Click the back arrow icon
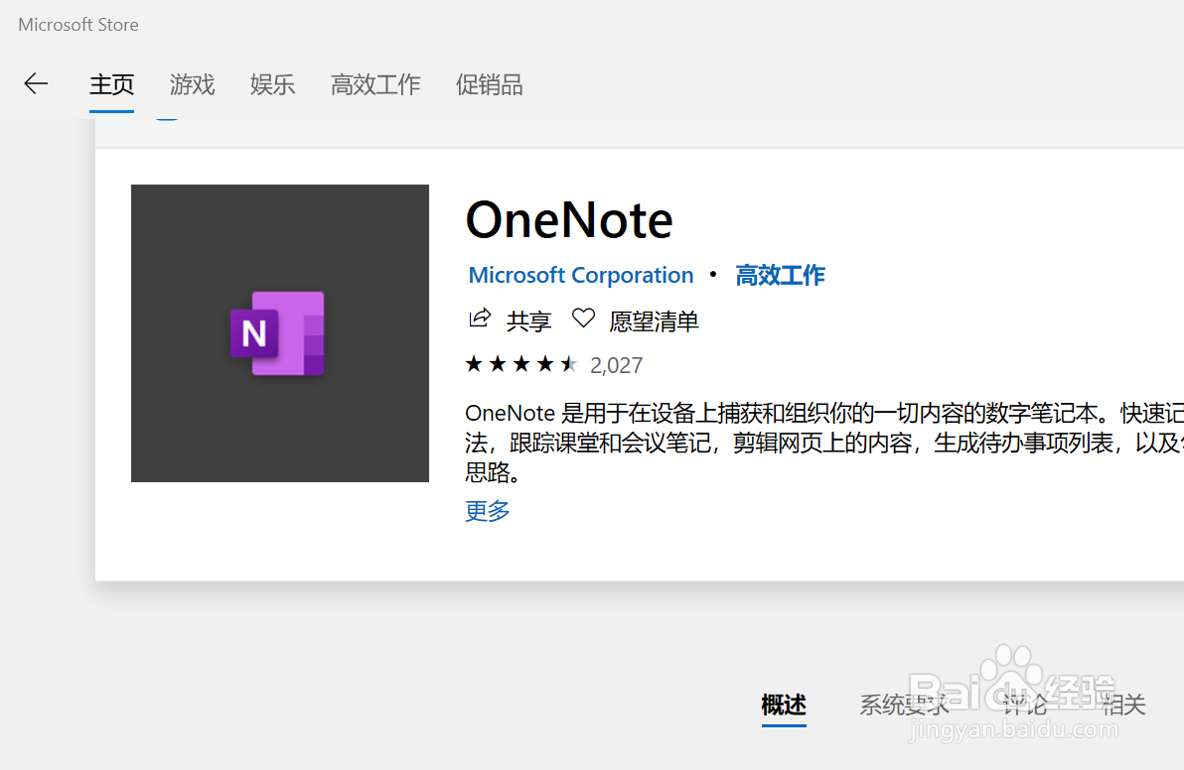The height and width of the screenshot is (770, 1184). (x=36, y=84)
